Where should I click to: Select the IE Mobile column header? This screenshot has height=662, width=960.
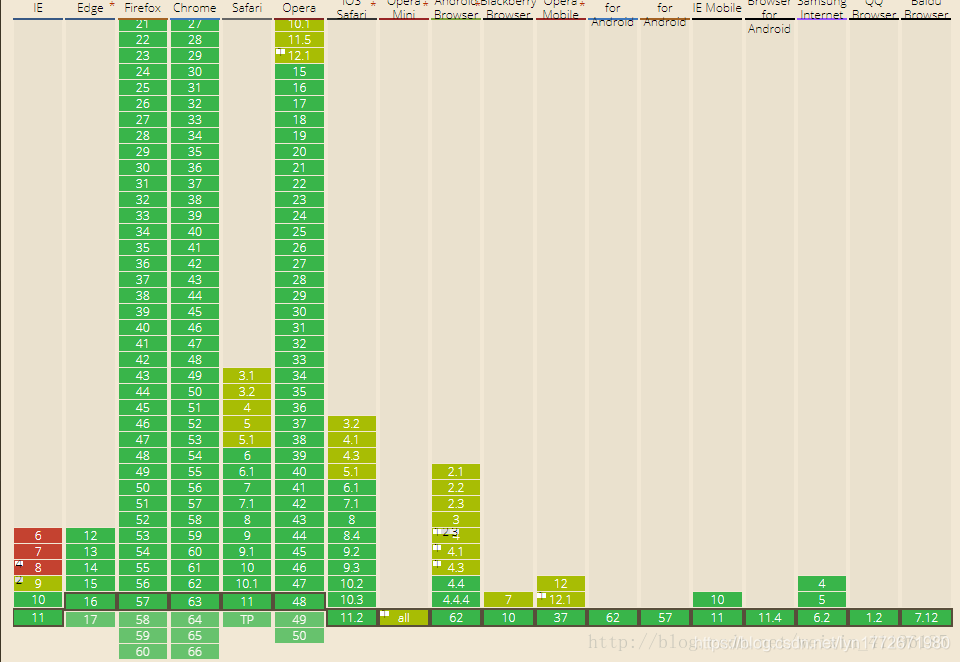pyautogui.click(x=717, y=8)
